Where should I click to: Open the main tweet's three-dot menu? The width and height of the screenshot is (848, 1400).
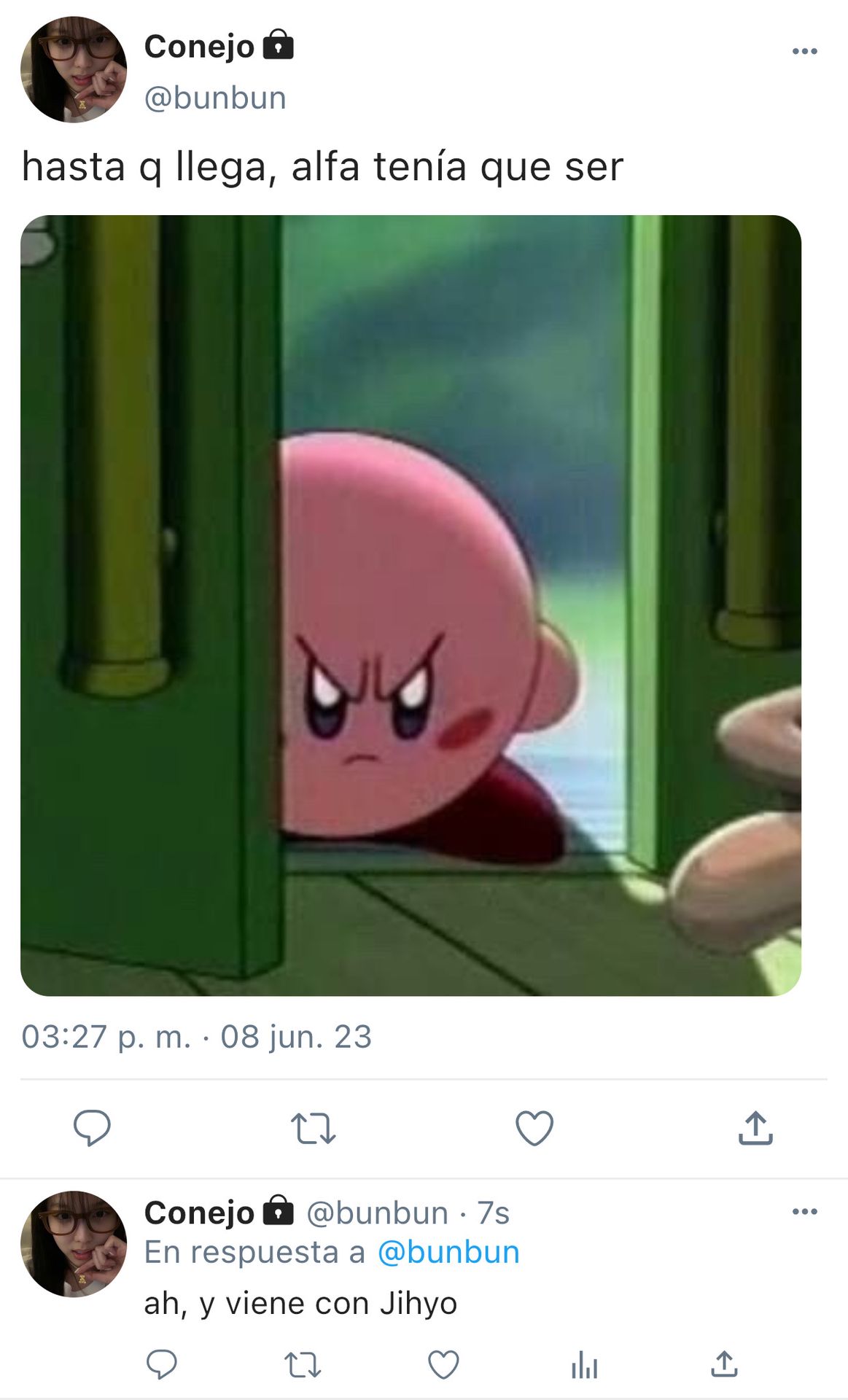point(804,51)
